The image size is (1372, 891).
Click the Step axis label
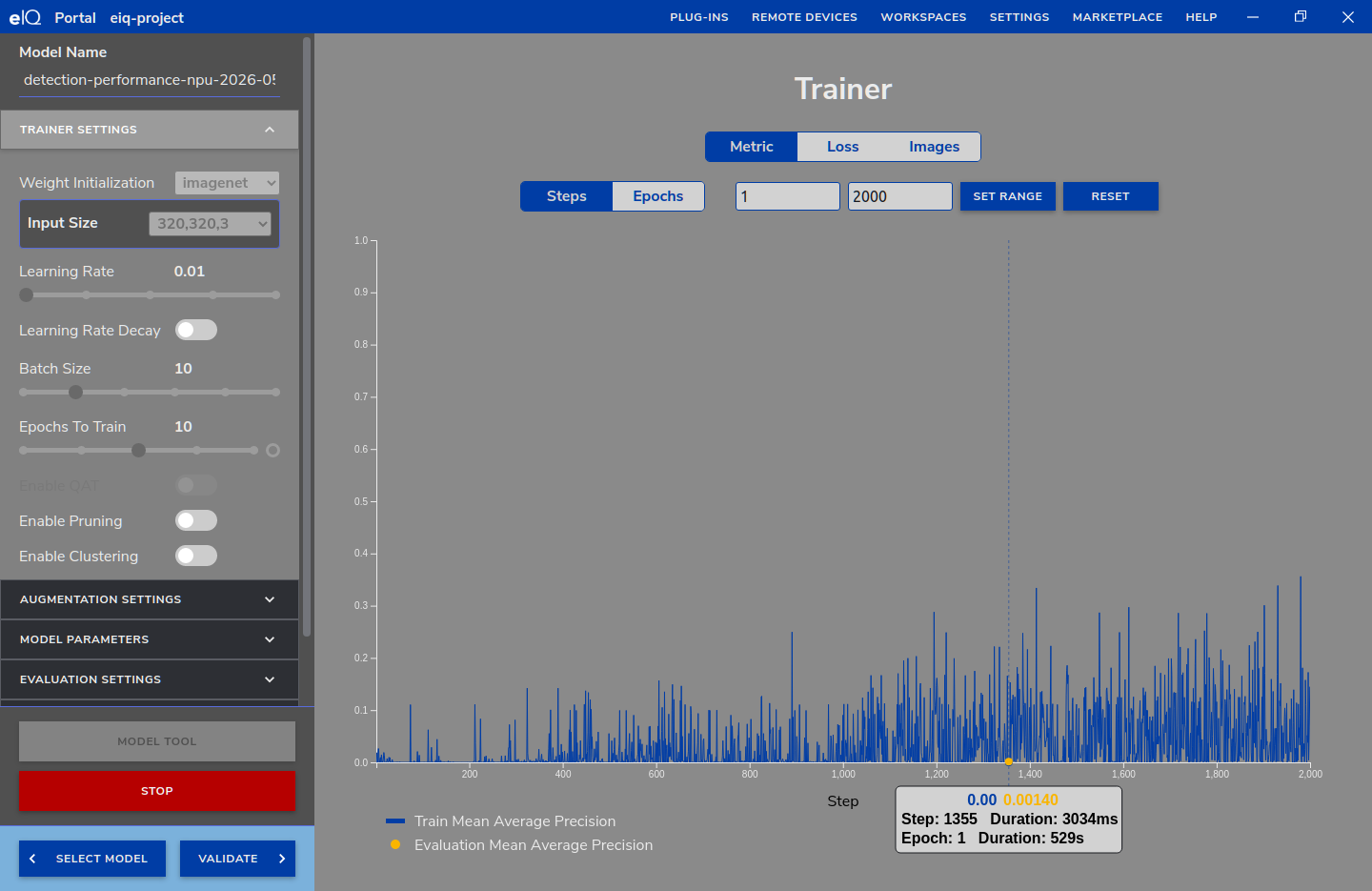click(843, 801)
